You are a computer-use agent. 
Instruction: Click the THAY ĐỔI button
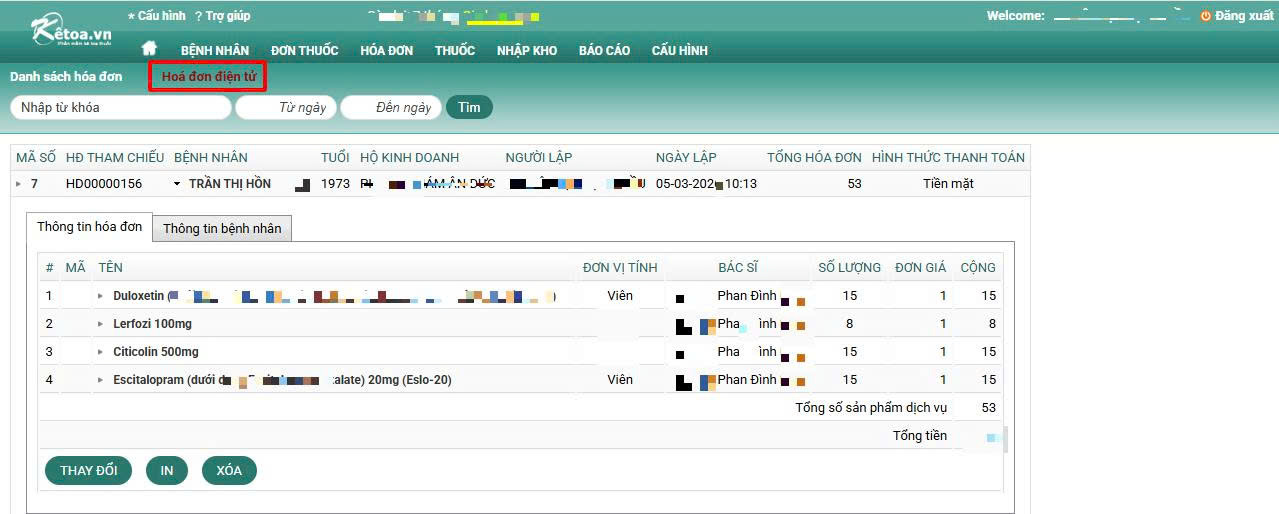click(88, 471)
